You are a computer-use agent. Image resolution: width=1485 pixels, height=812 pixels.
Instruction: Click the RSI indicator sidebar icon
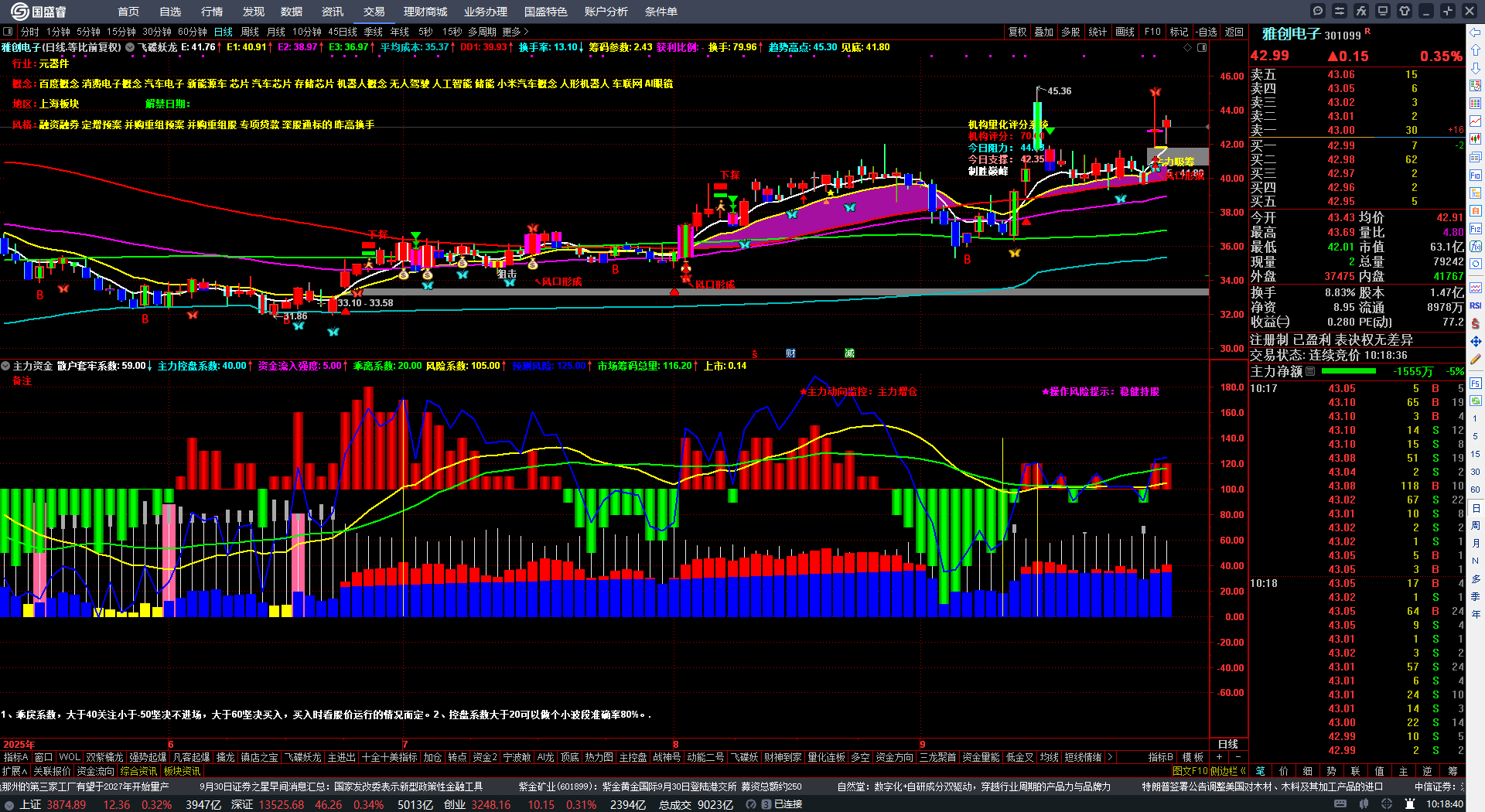click(x=1476, y=305)
